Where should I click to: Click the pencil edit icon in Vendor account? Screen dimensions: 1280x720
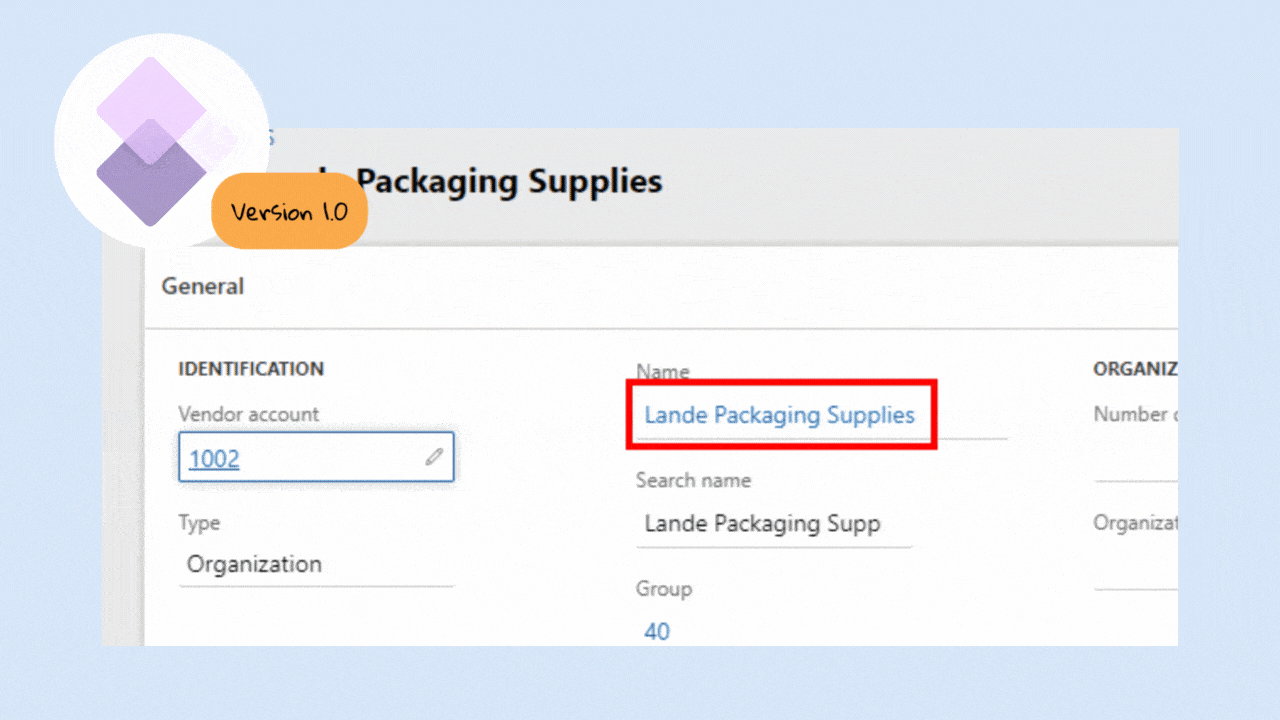click(x=433, y=457)
